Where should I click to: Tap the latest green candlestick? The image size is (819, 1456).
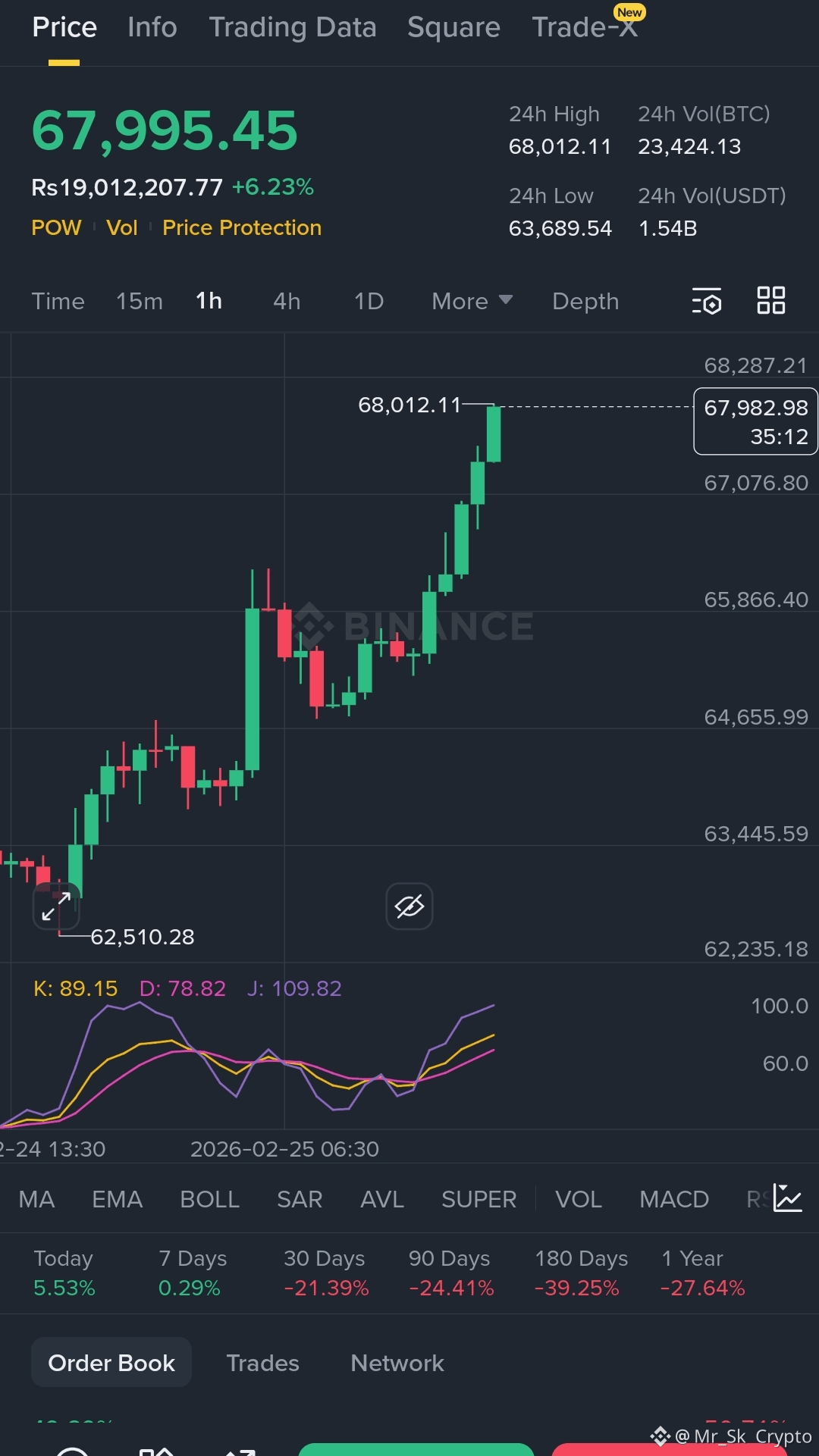[x=494, y=434]
